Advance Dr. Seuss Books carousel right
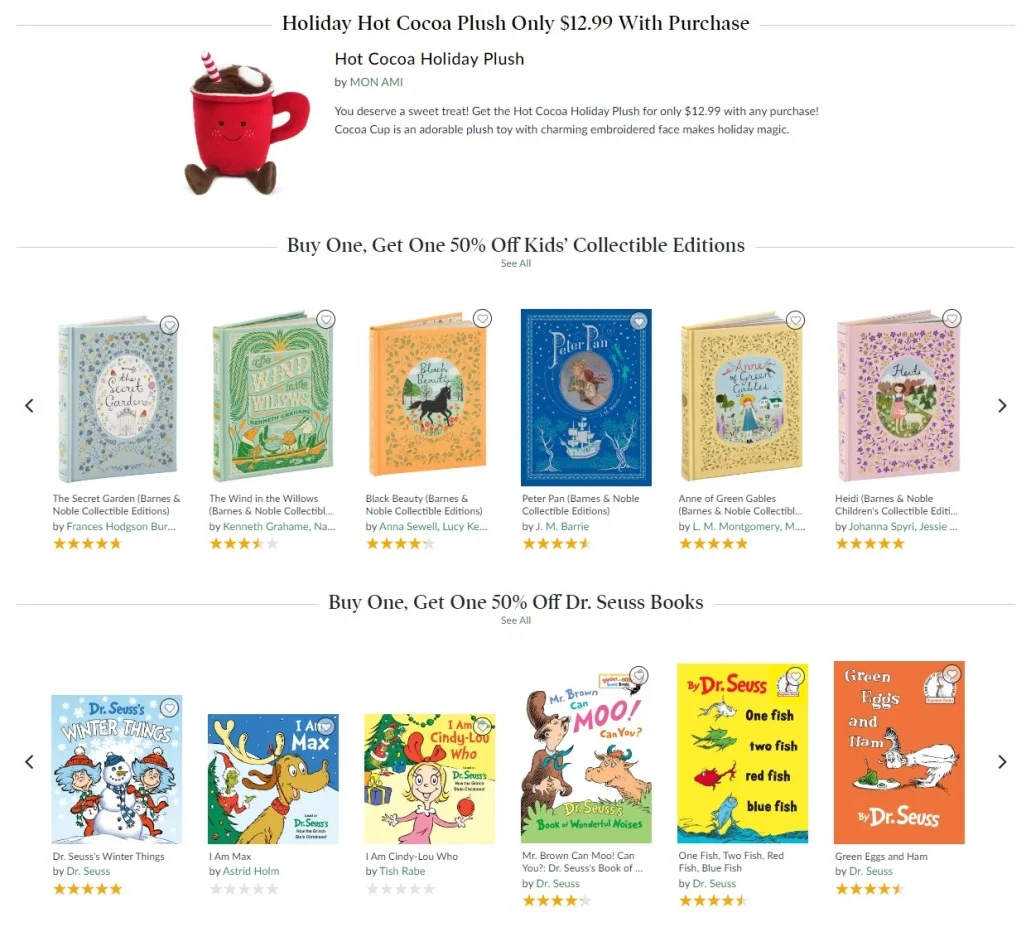The image size is (1026, 927). pos(1002,761)
